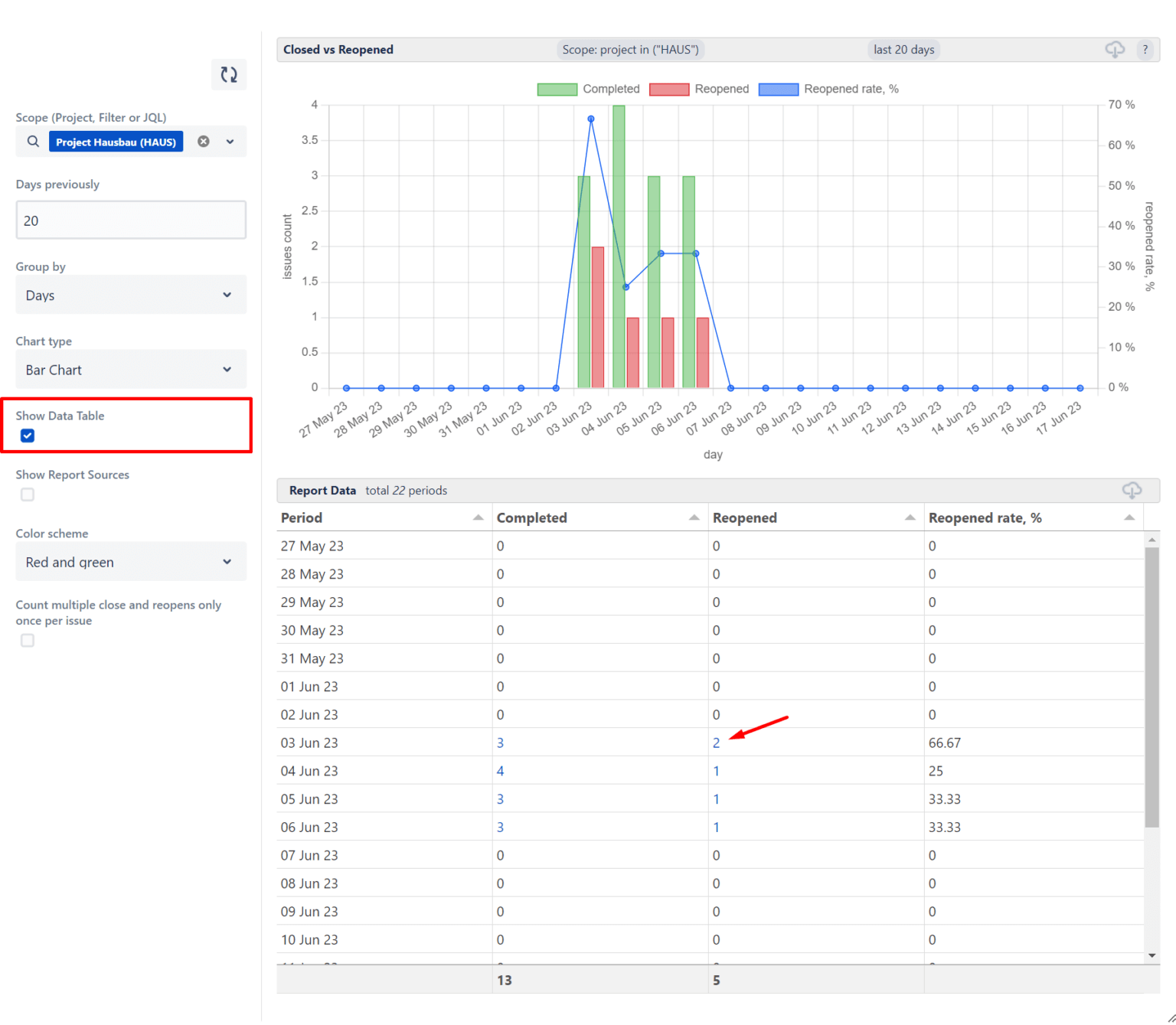Click the chart export cloud icon
Viewport: 1176px width, 1025px height.
click(1115, 49)
